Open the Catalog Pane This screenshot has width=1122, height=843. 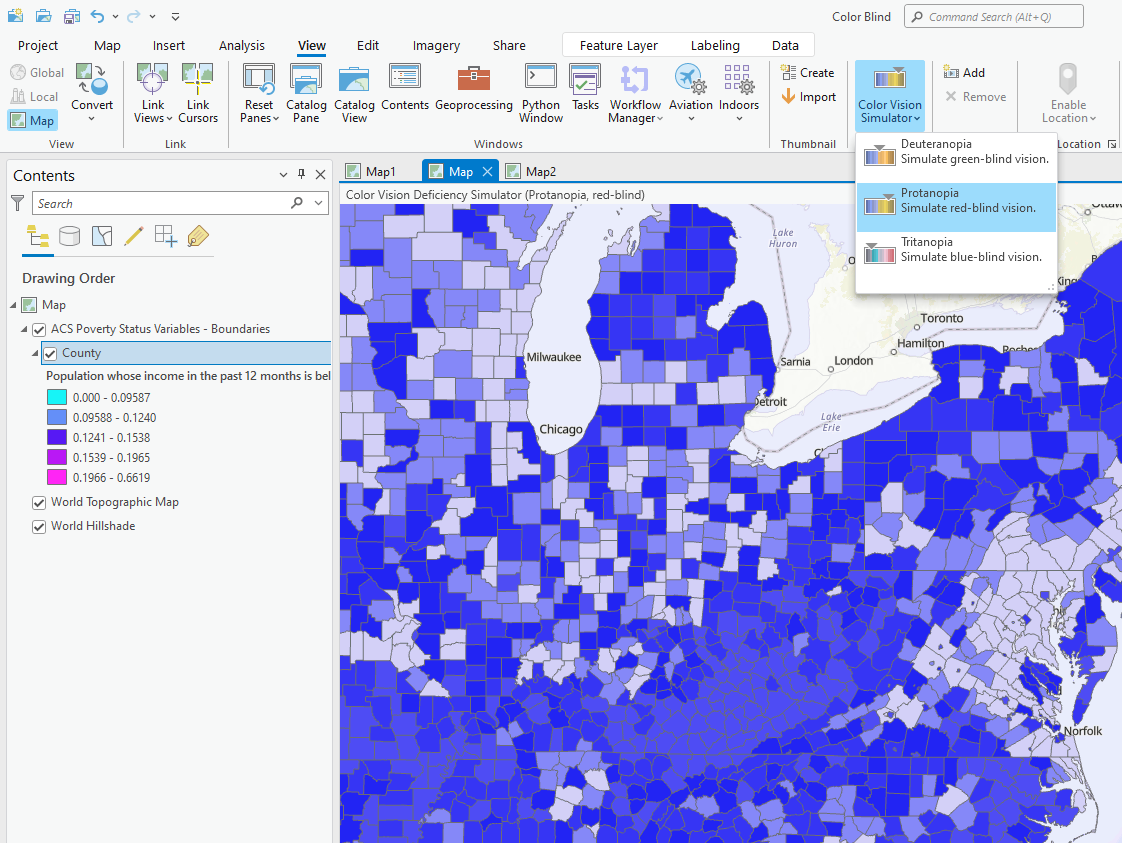point(306,94)
